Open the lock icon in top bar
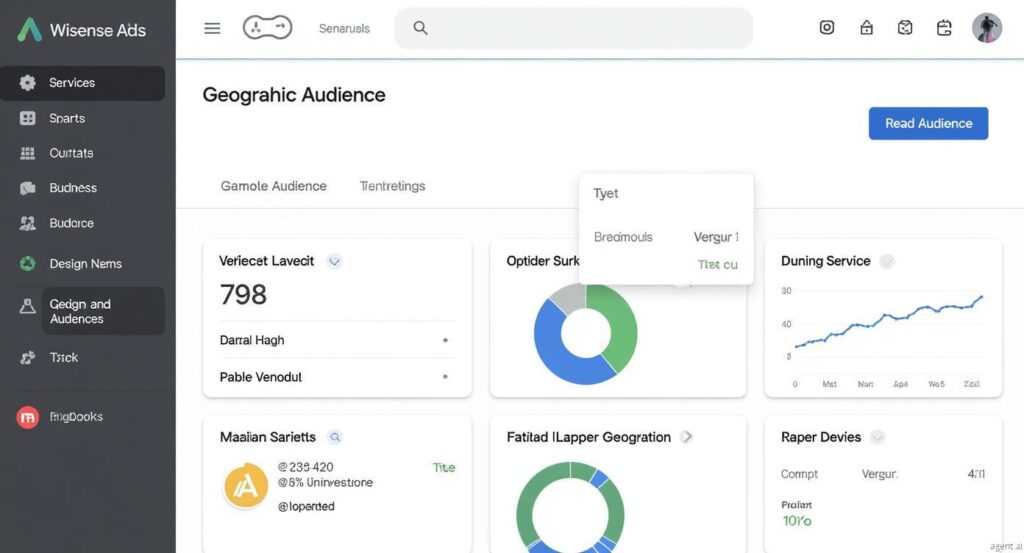1024x553 pixels. click(866, 28)
